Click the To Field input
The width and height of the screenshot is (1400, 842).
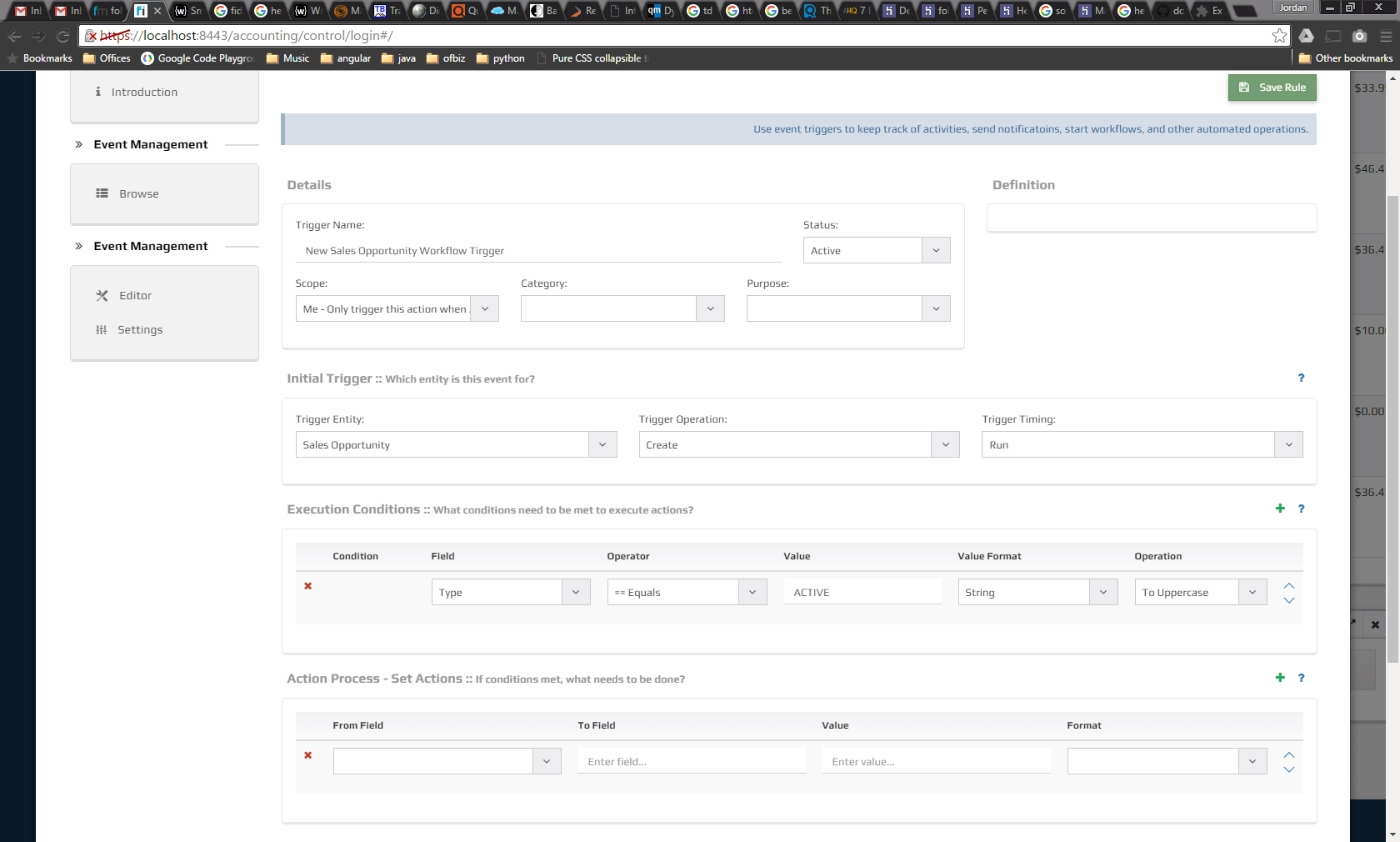[x=692, y=761]
